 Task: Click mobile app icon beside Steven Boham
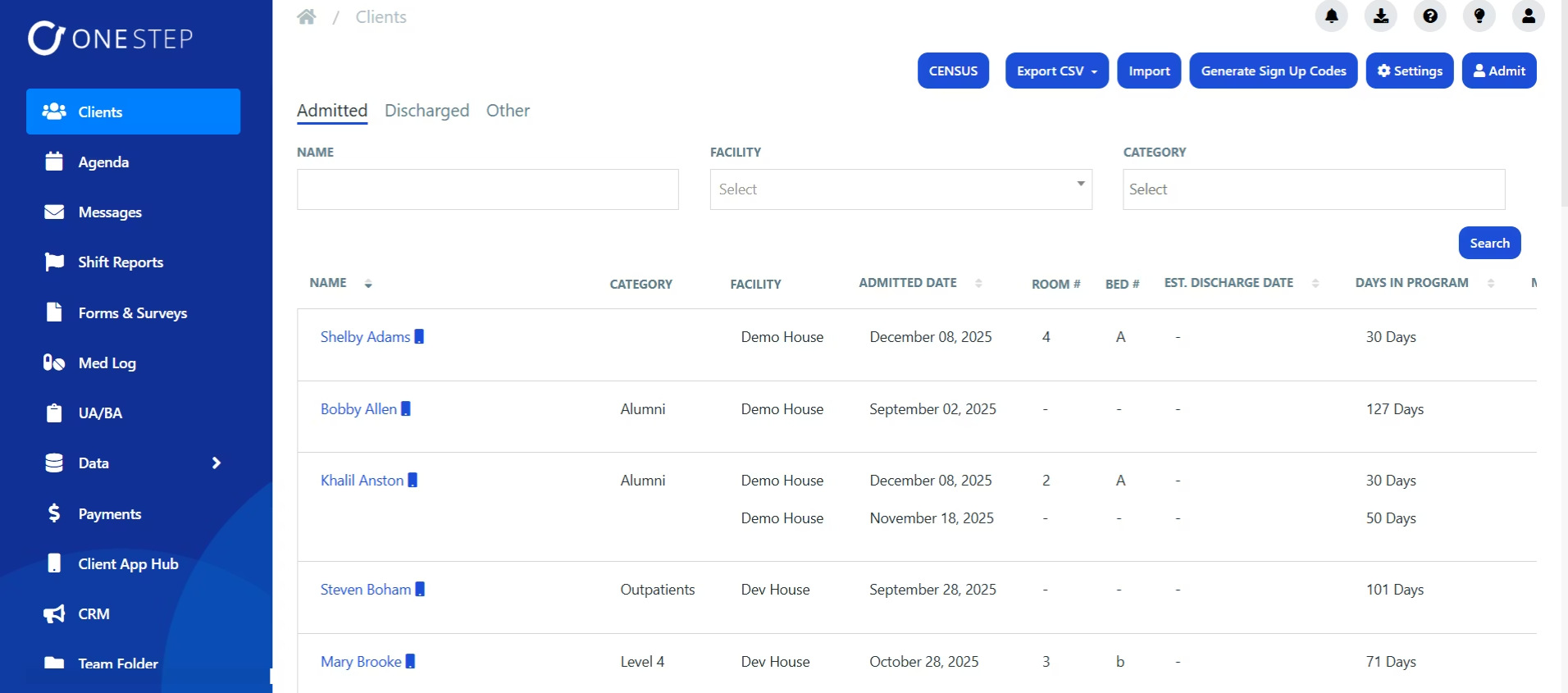point(420,589)
